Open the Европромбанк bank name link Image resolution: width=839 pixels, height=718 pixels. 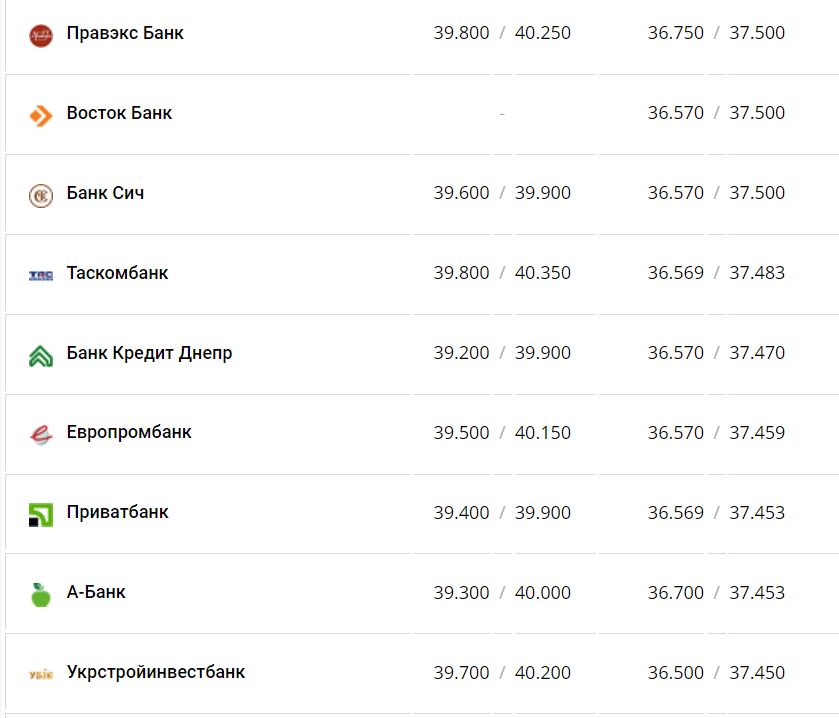[x=129, y=432]
